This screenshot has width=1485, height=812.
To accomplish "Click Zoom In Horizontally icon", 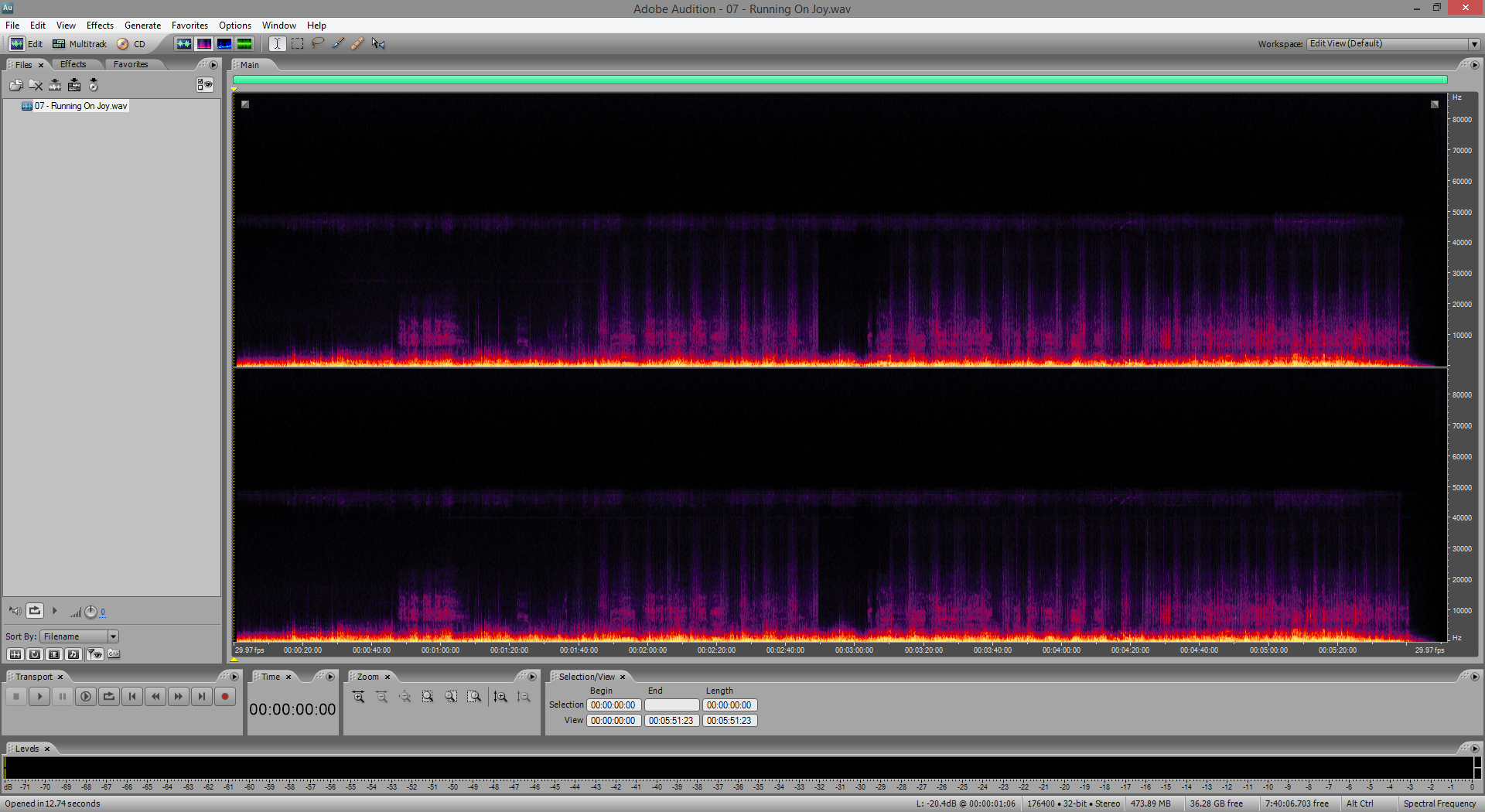I will coord(359,697).
